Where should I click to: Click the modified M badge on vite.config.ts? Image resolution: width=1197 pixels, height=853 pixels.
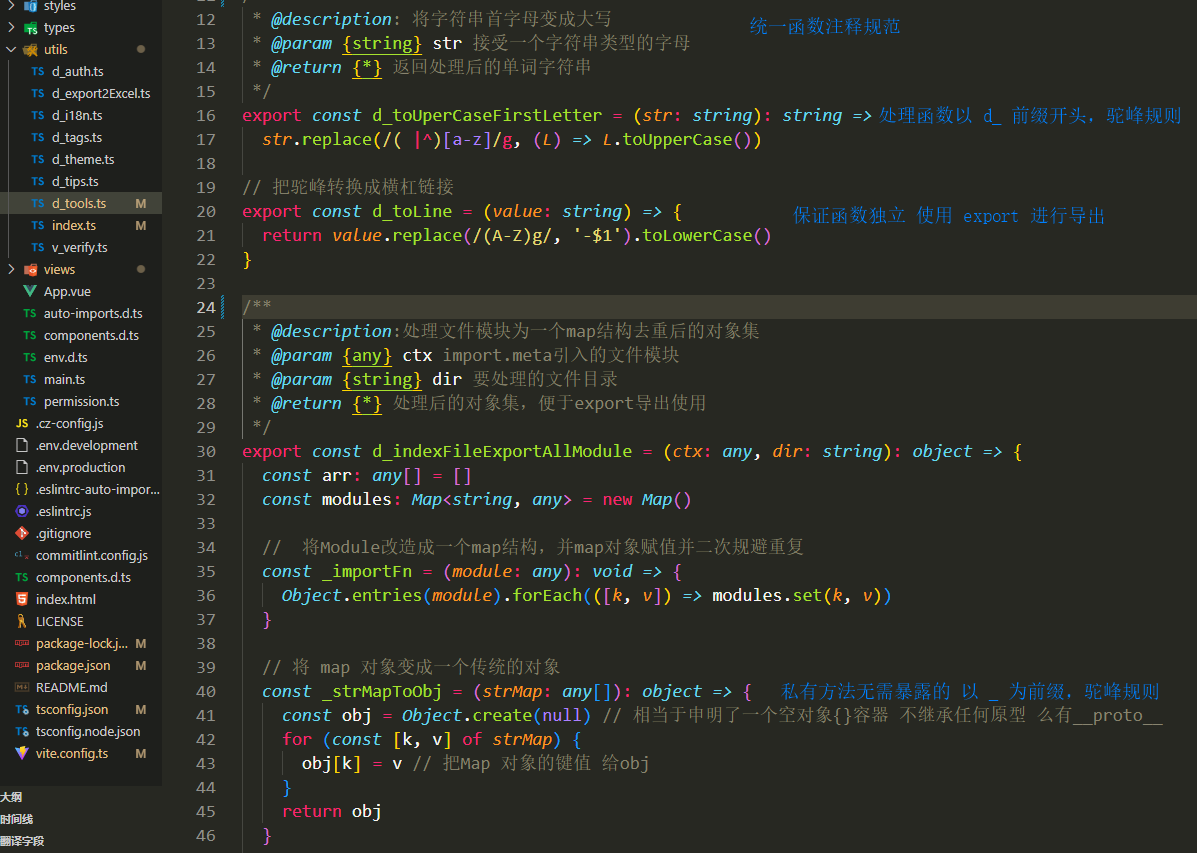pyautogui.click(x=141, y=754)
